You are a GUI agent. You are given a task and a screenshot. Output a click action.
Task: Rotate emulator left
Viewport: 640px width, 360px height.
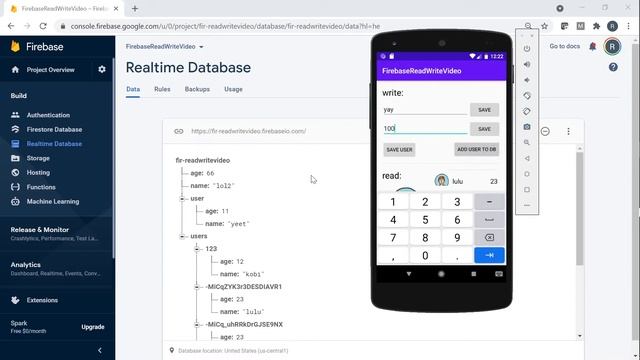527,96
